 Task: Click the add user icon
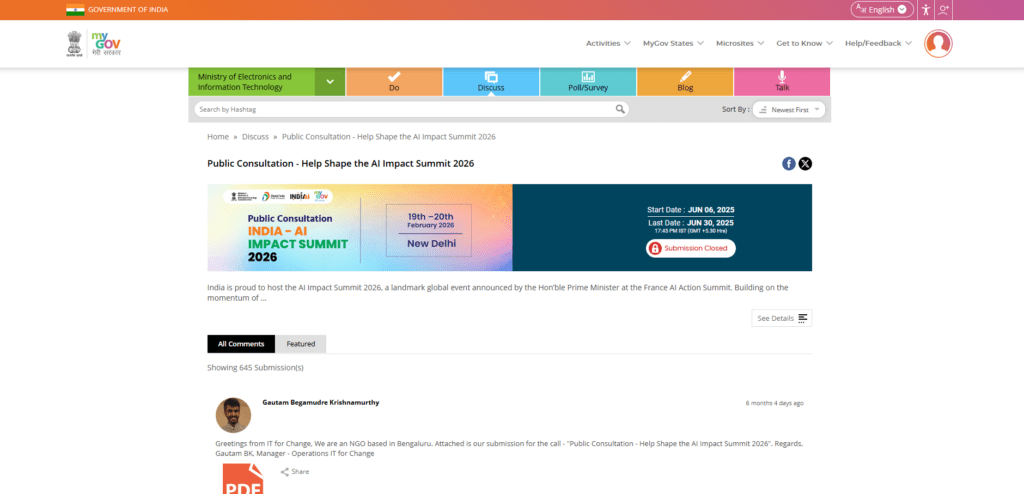(x=943, y=10)
